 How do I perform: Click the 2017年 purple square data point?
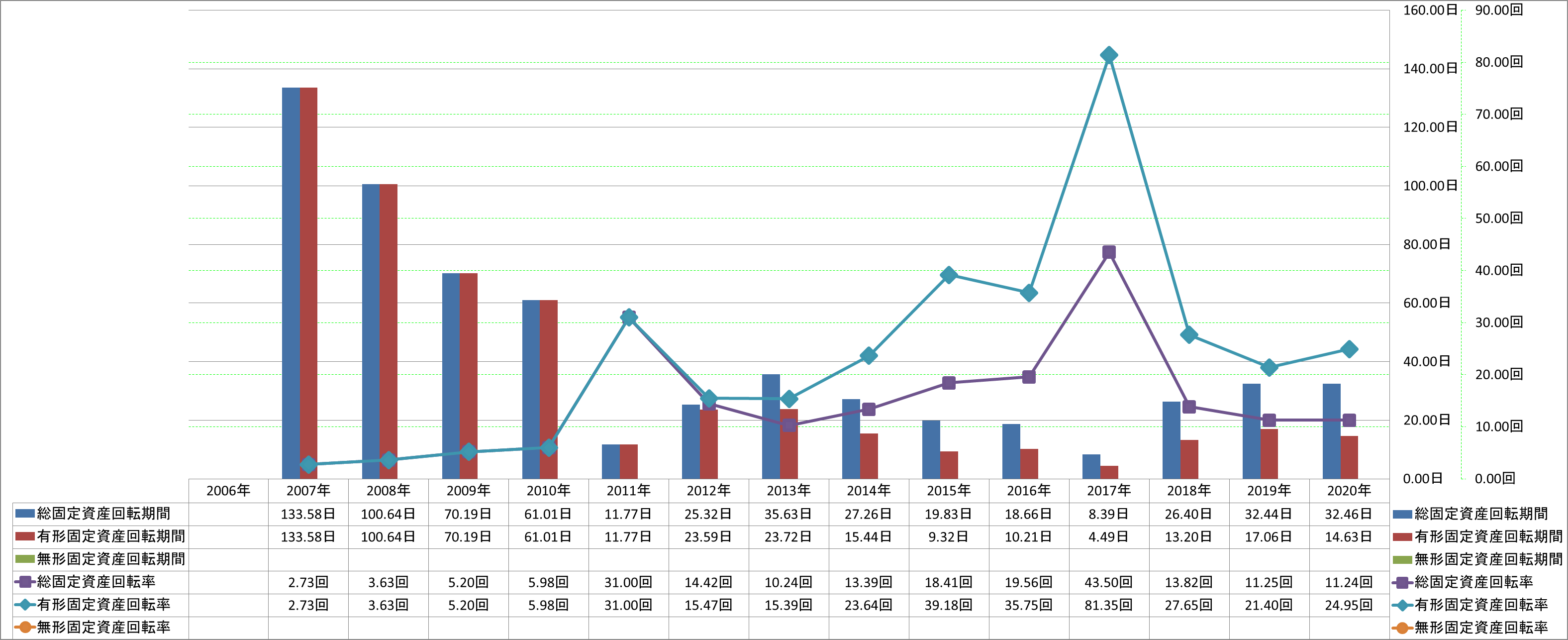tap(1109, 252)
